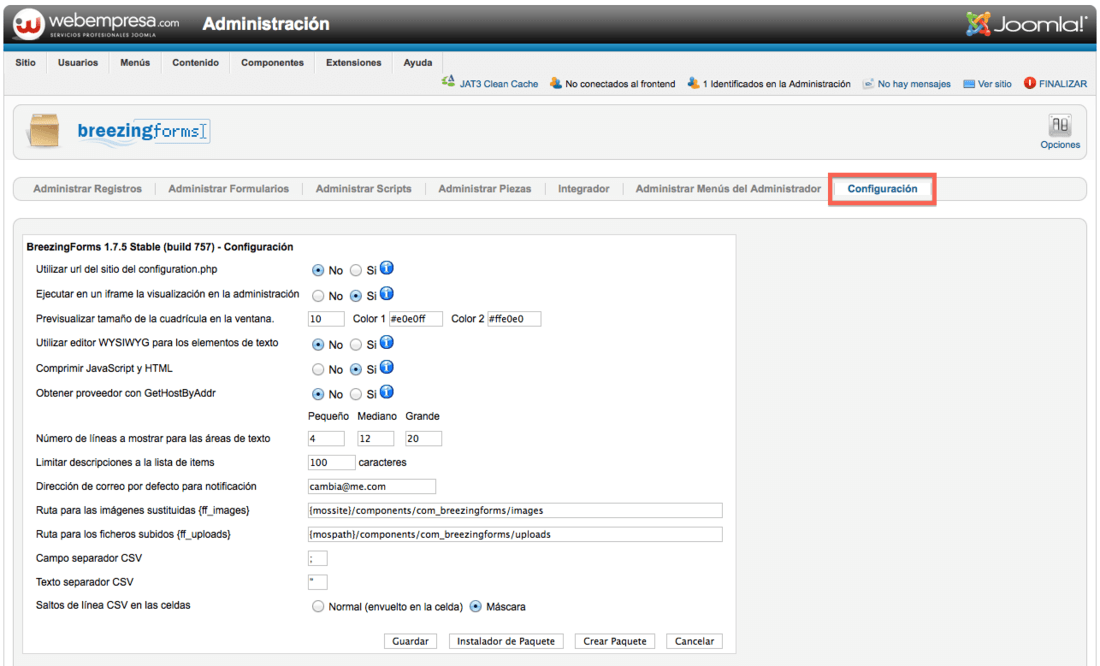Screen dimensions: 1100x666
Task: Select Si for GetHostByAddr option
Action: click(356, 394)
